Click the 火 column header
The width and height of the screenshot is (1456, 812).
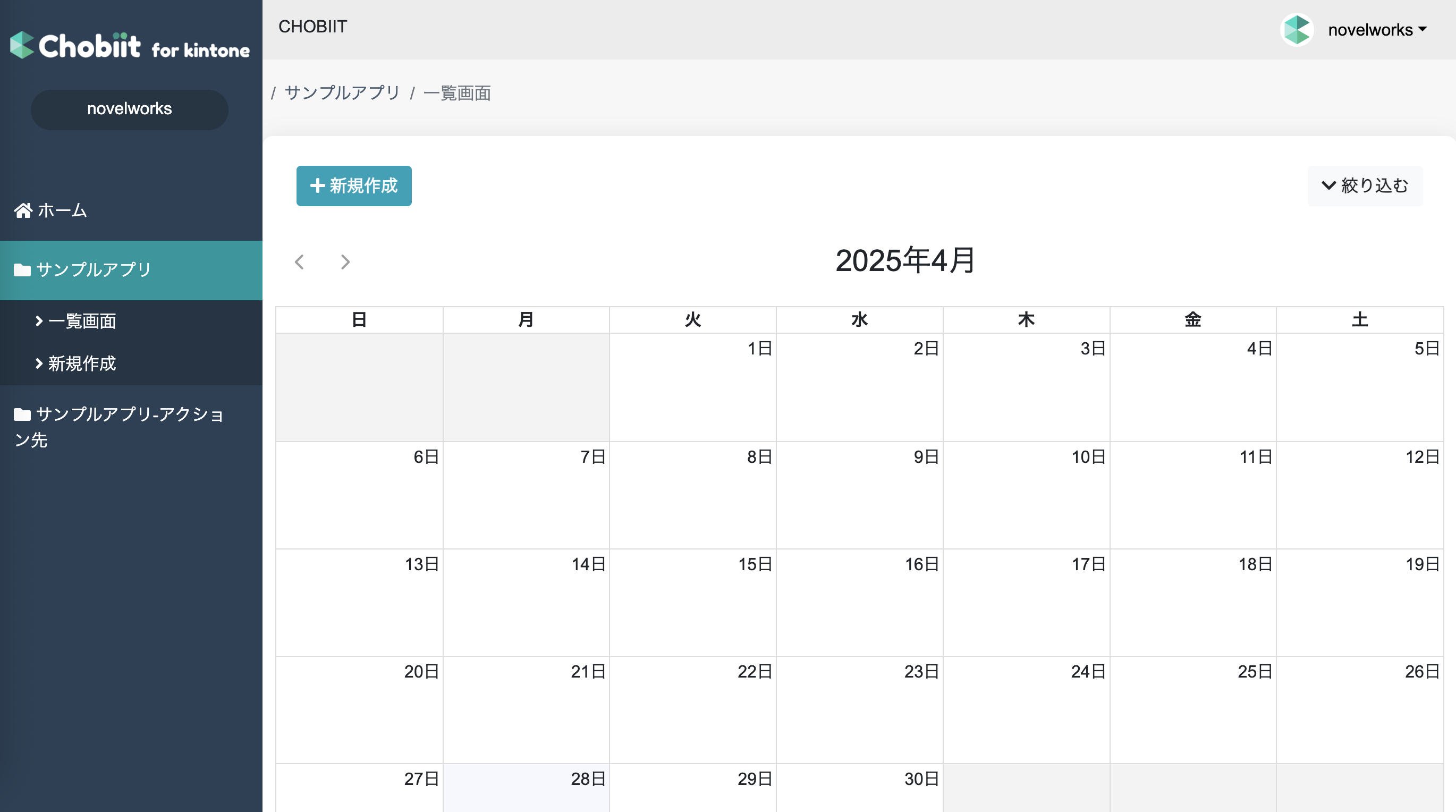pos(693,320)
